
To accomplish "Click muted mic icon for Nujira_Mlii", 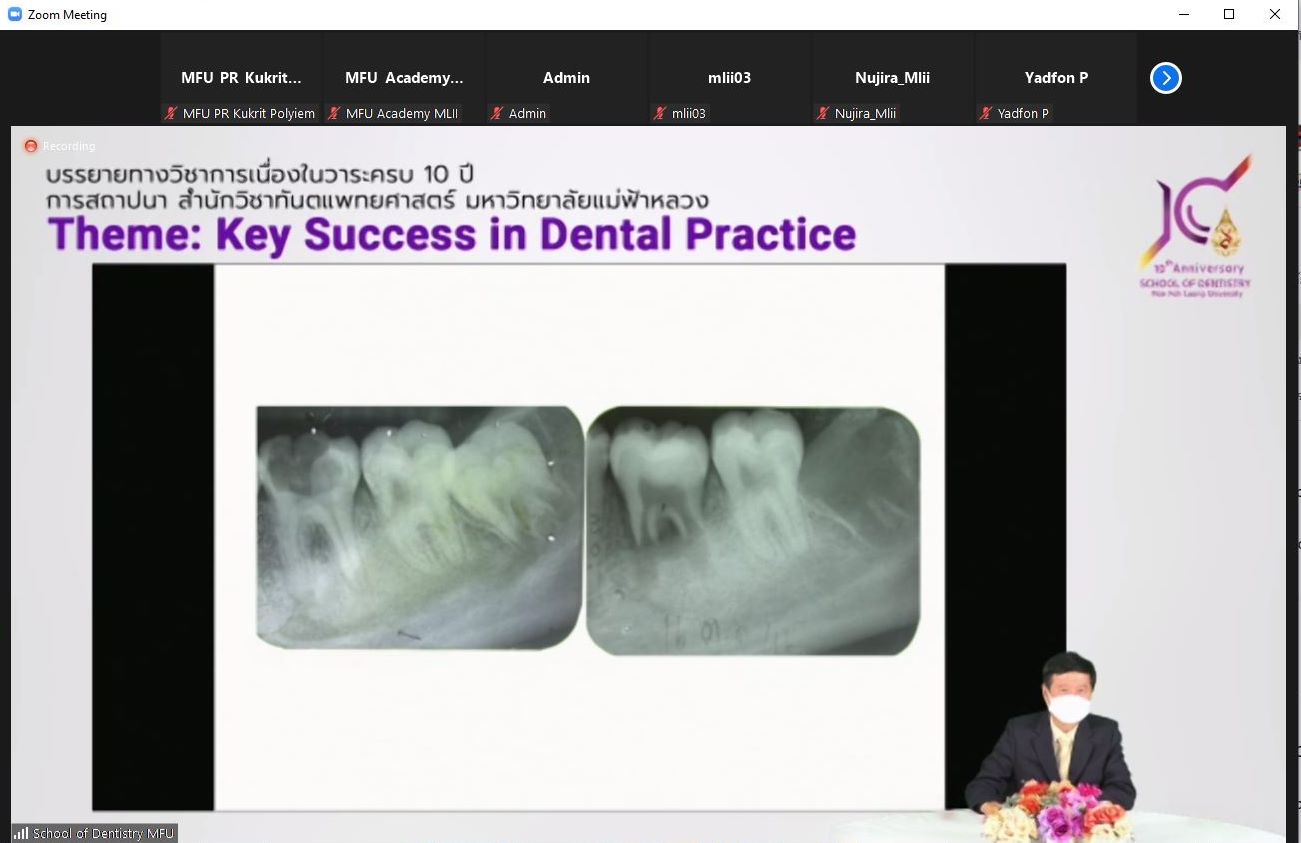I will [x=823, y=114].
